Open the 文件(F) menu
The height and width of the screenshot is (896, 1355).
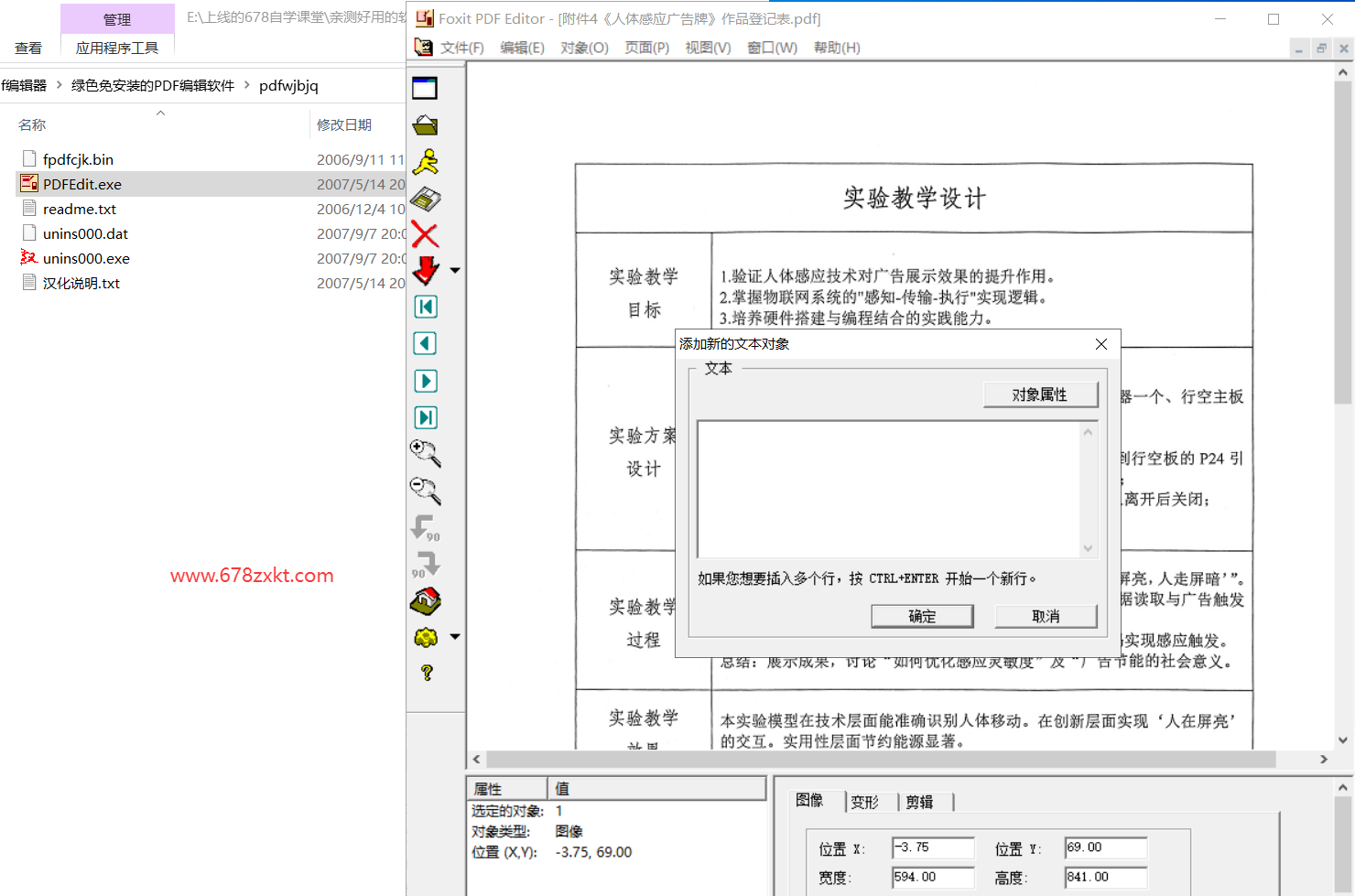point(461,48)
